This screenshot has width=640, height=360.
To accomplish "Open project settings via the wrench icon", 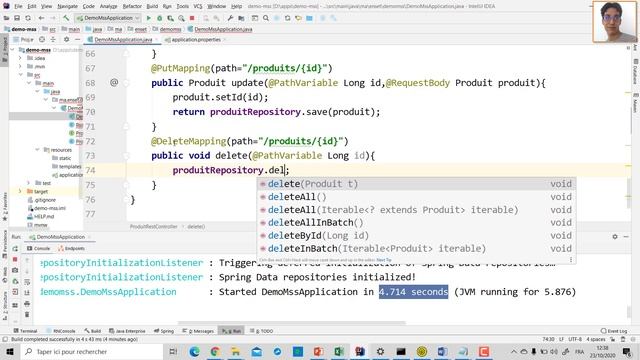I will click(x=230, y=18).
